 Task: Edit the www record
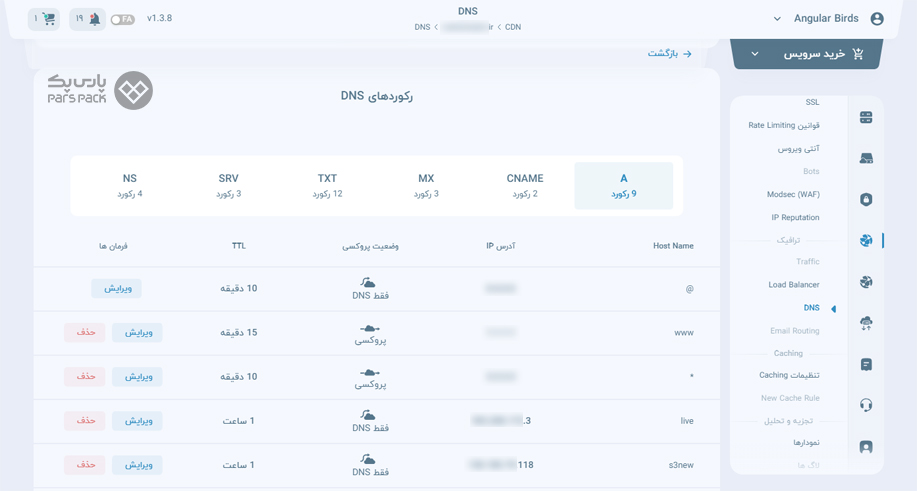(x=137, y=333)
